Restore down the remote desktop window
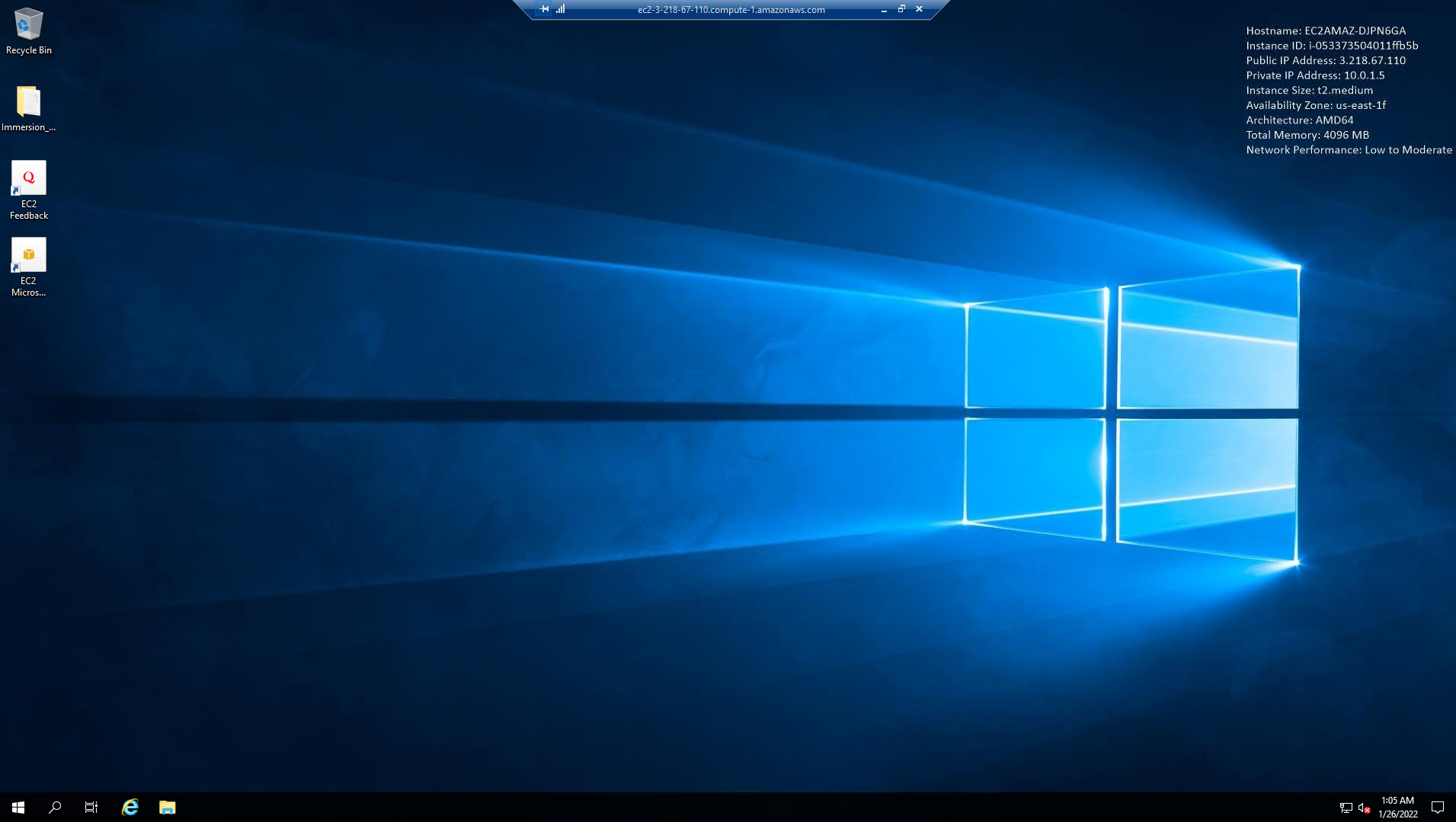Screen dimensions: 1456x822 [x=901, y=9]
